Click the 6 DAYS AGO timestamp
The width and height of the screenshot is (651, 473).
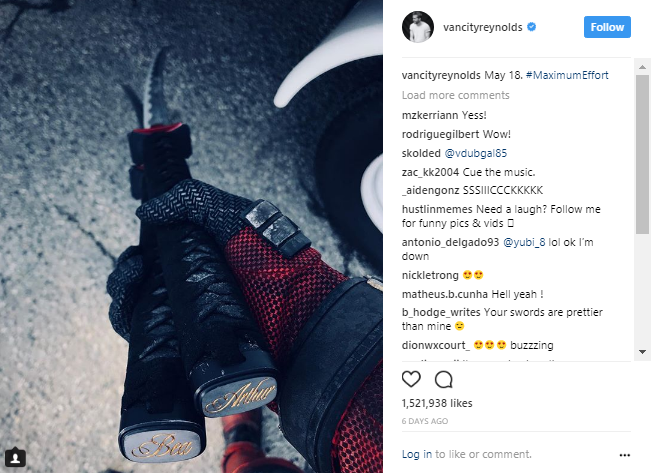[425, 421]
